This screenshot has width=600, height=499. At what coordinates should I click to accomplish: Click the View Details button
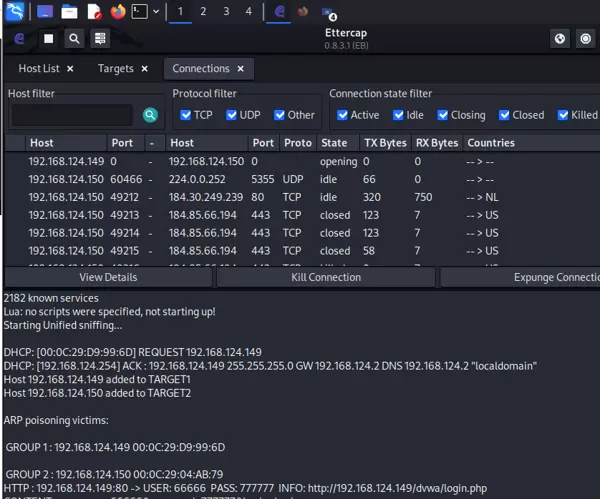(x=108, y=277)
